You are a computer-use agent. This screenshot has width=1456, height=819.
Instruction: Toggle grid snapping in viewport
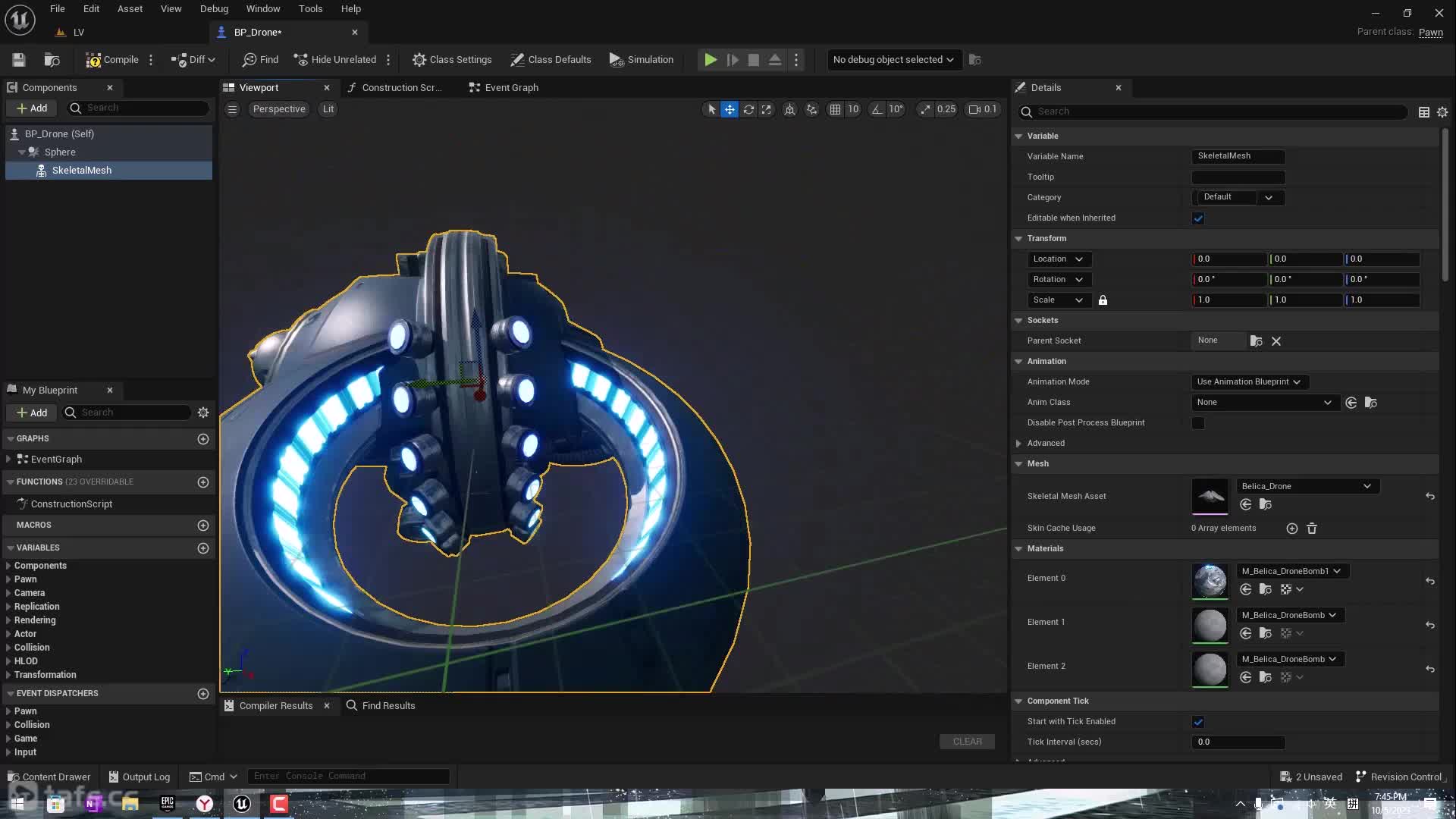pyautogui.click(x=835, y=109)
